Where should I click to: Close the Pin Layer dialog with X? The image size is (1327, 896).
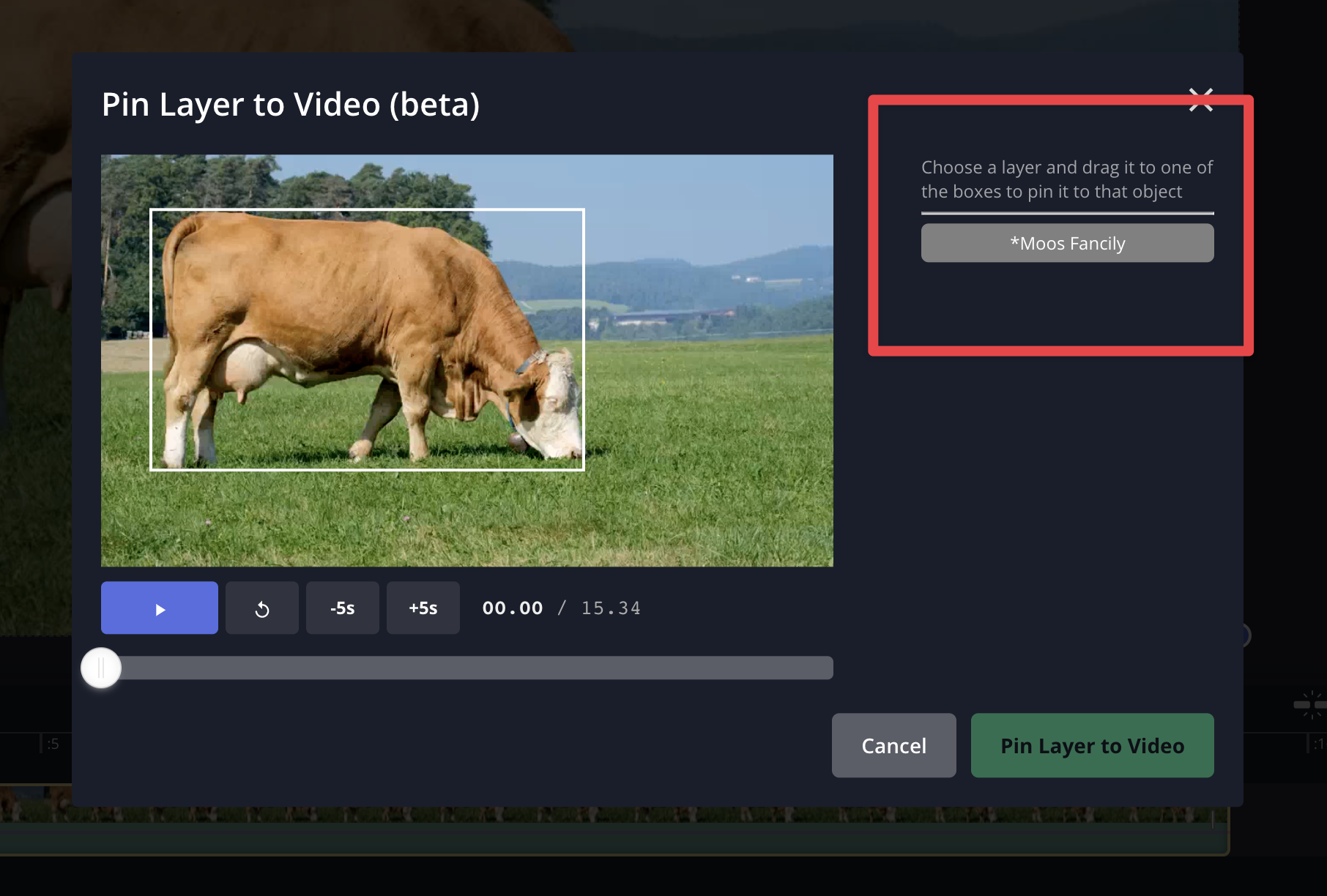(1200, 100)
